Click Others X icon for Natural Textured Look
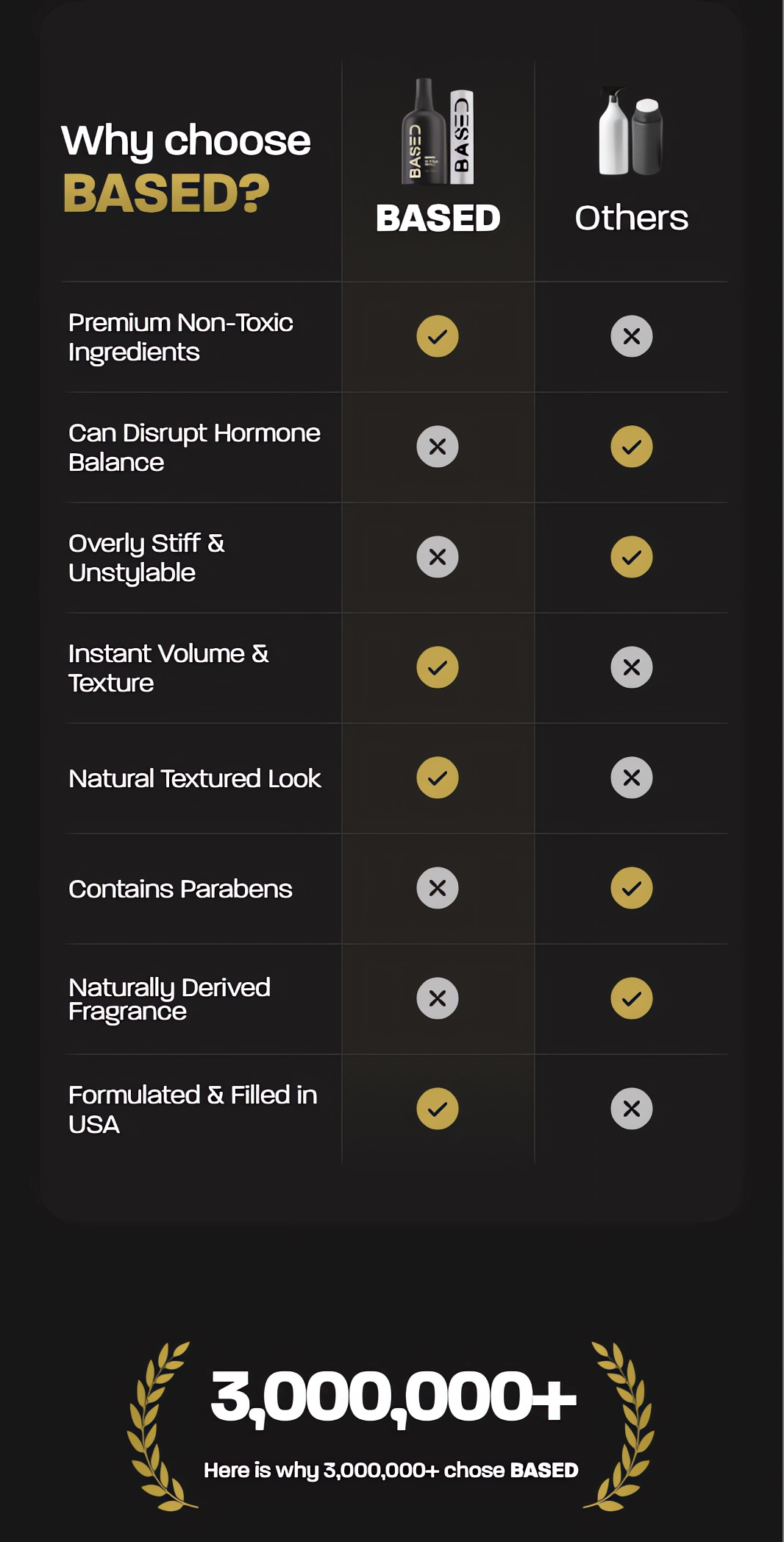Image resolution: width=784 pixels, height=1542 pixels. pos(632,778)
